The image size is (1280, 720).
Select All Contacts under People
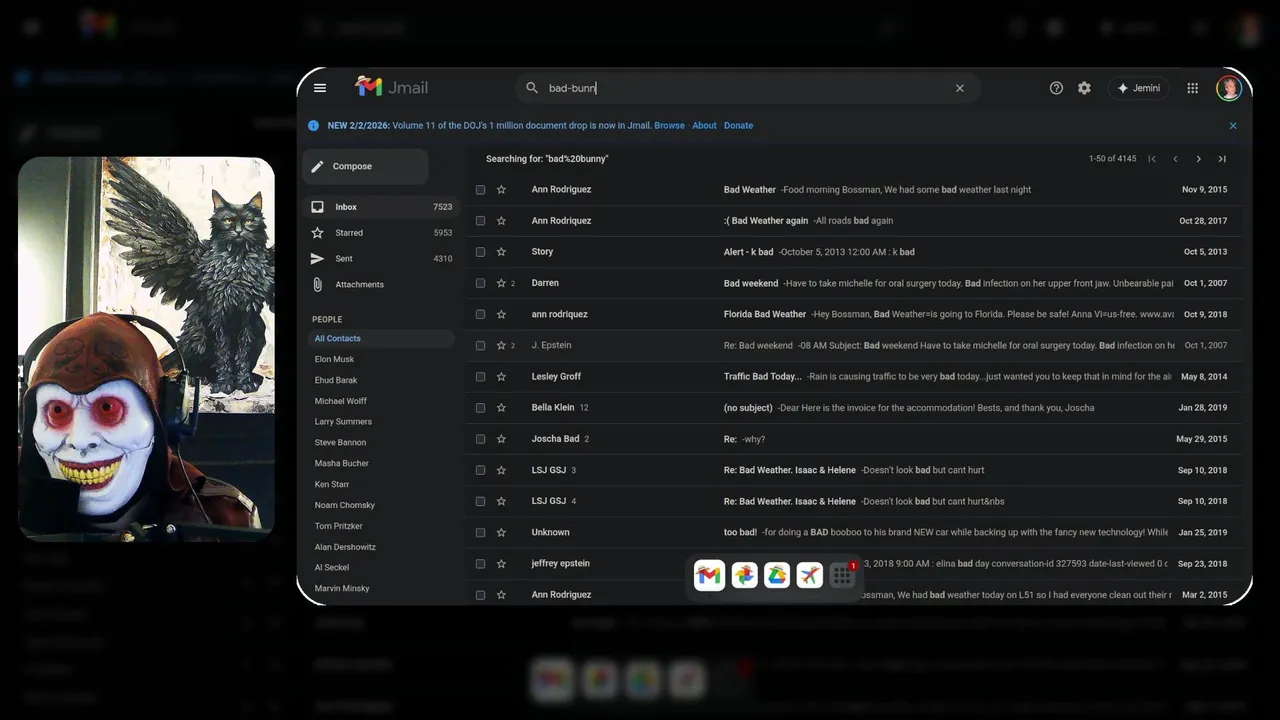(x=380, y=339)
